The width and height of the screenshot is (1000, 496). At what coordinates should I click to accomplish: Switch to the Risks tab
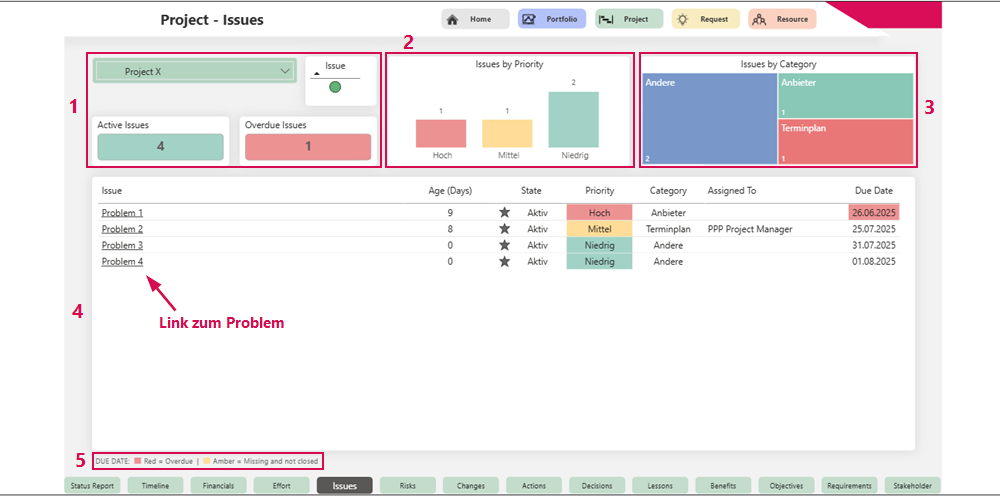point(407,486)
